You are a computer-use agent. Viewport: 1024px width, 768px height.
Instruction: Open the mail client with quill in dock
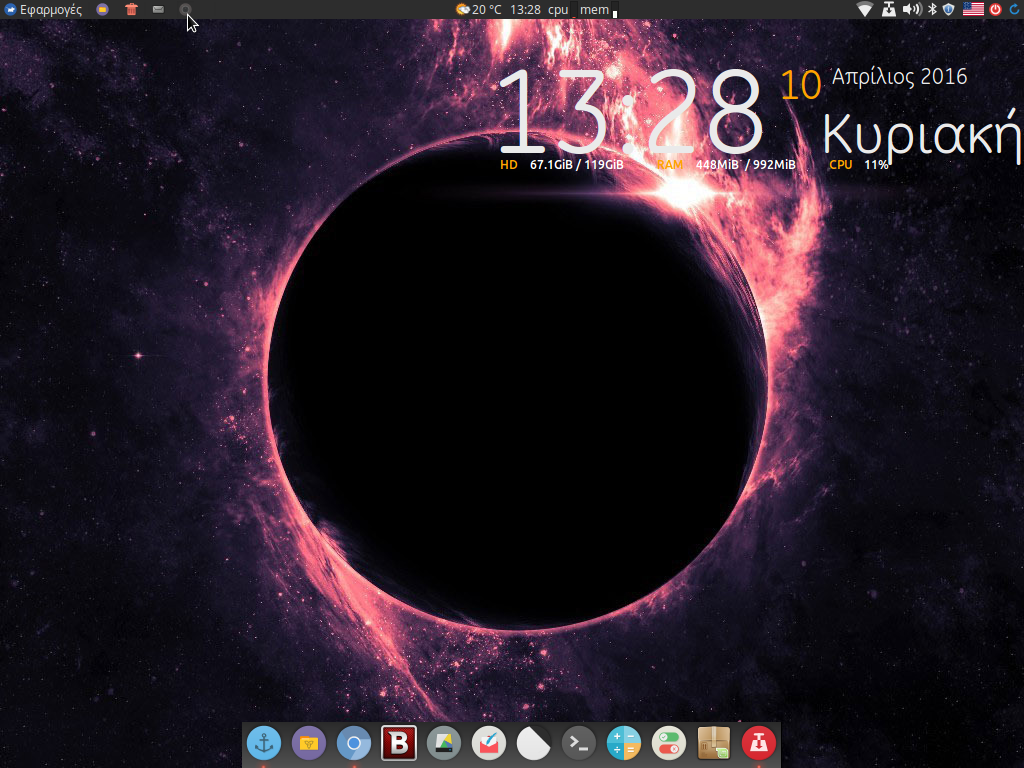(x=489, y=743)
